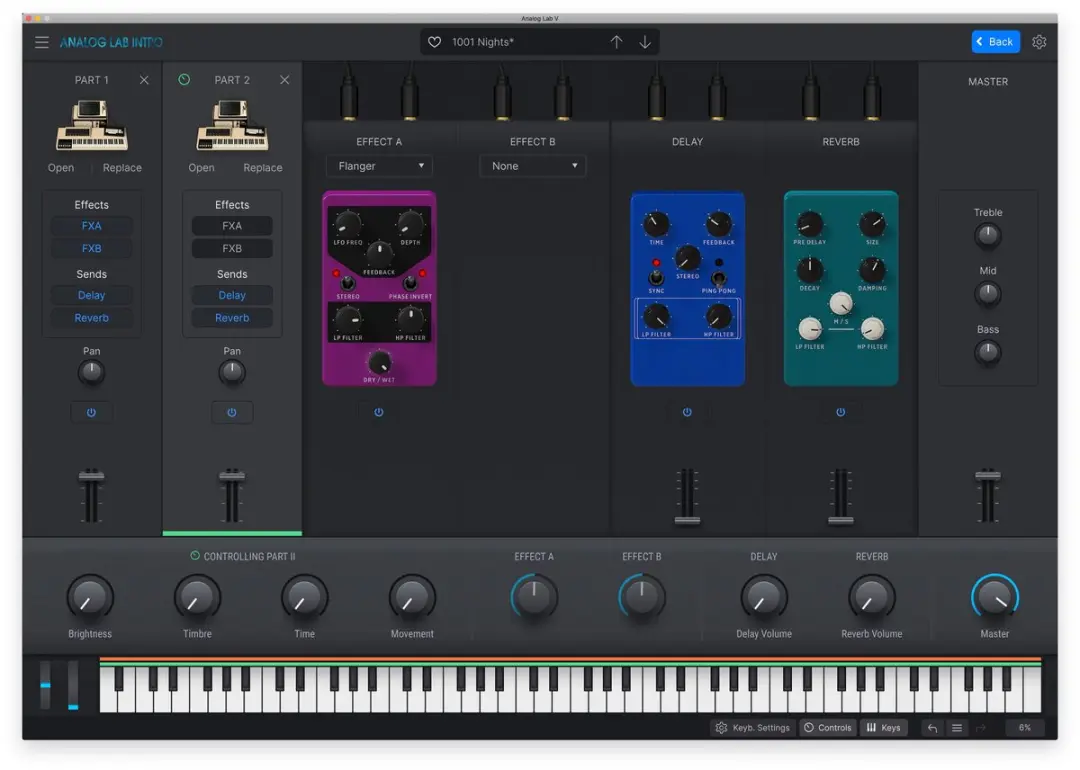Click the redo arrow in bottom bar
The image size is (1080, 770).
[x=981, y=728]
